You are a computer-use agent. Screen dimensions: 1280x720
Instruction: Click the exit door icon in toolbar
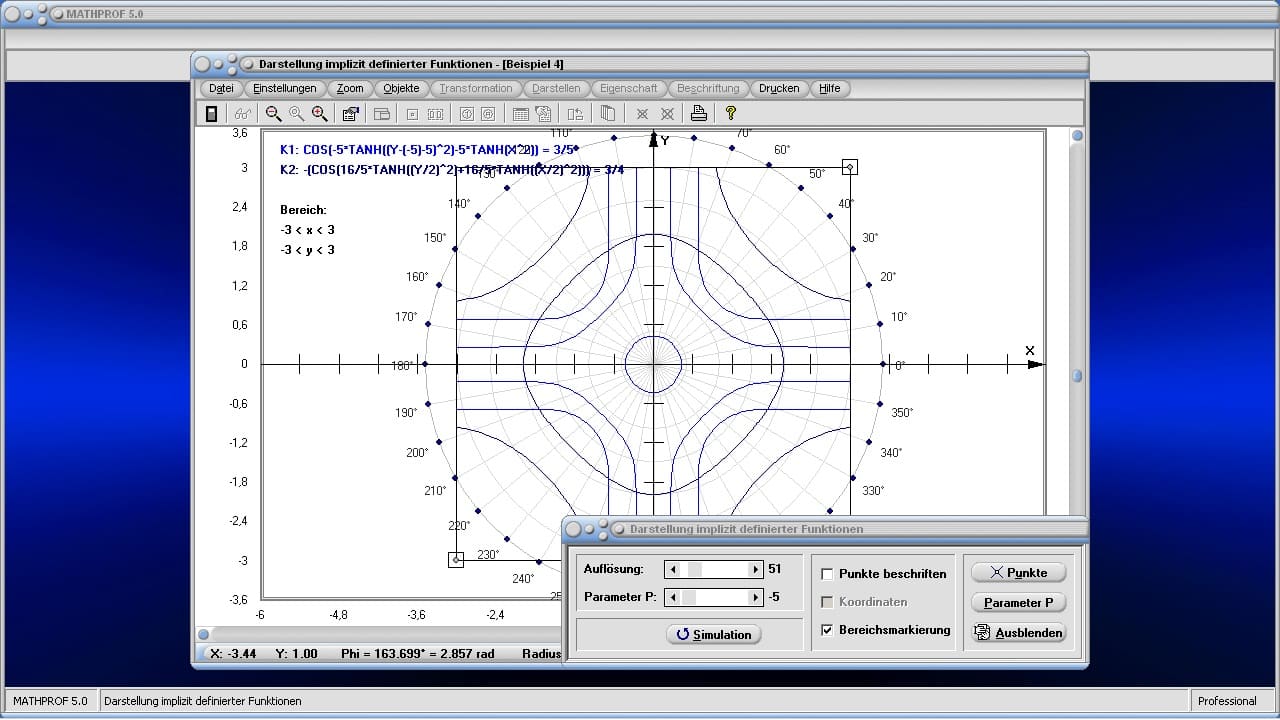coord(211,114)
